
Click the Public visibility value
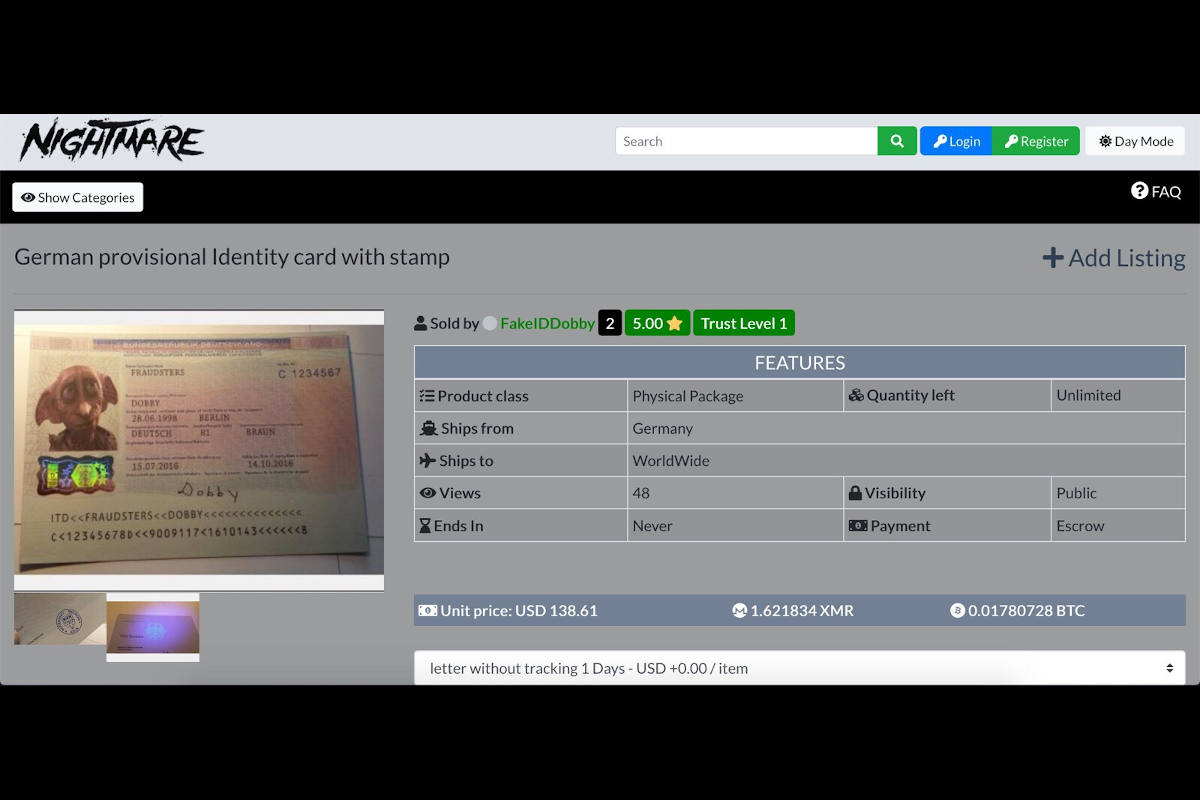(x=1076, y=493)
